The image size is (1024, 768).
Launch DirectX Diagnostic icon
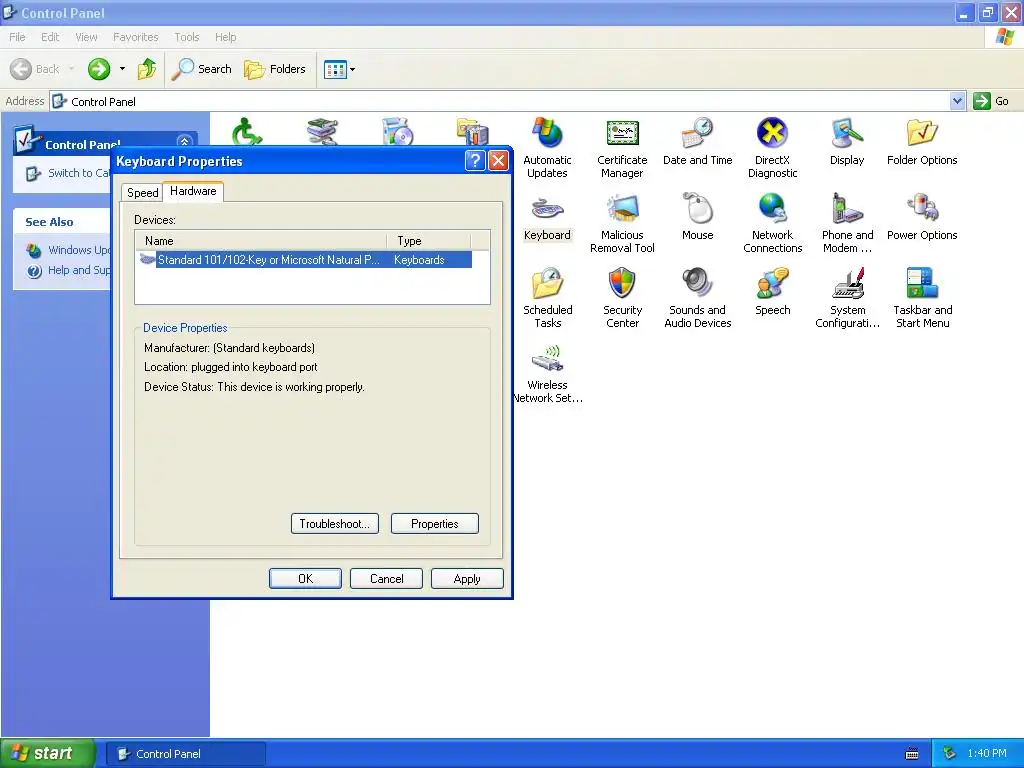[772, 148]
